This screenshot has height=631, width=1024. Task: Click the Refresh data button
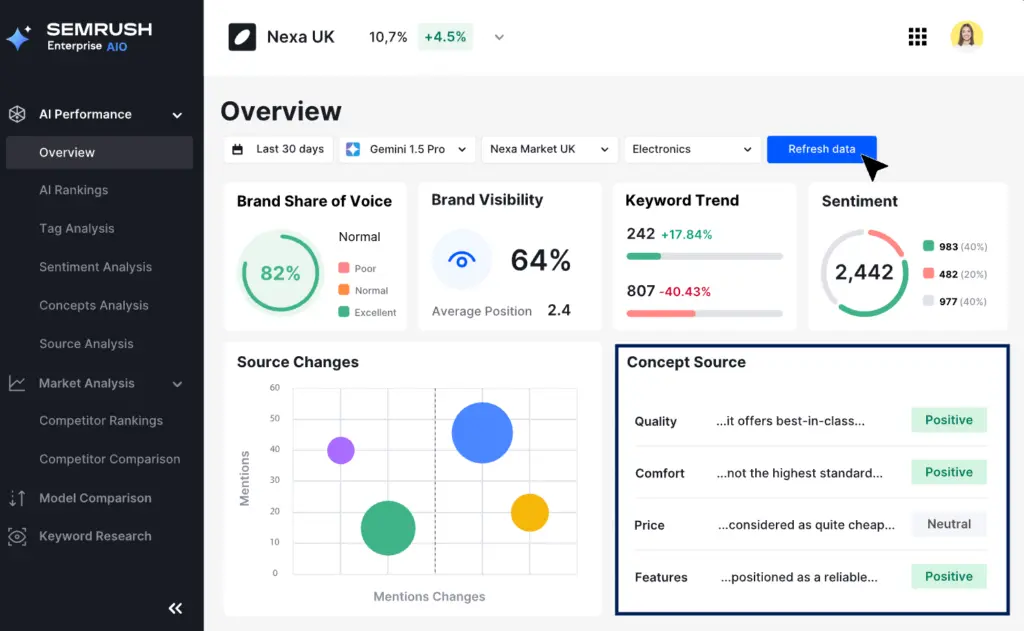point(821,148)
